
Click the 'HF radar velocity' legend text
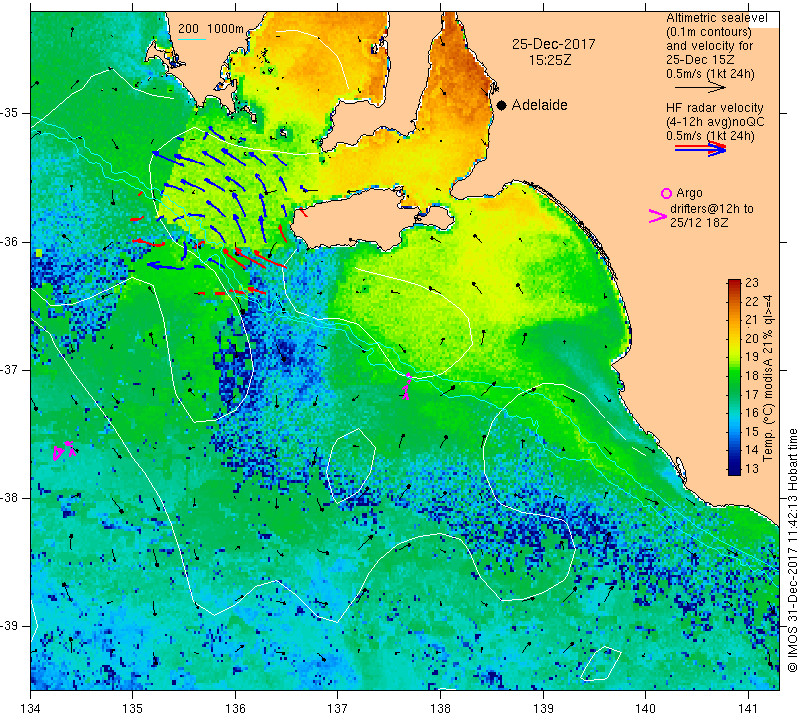coord(714,108)
